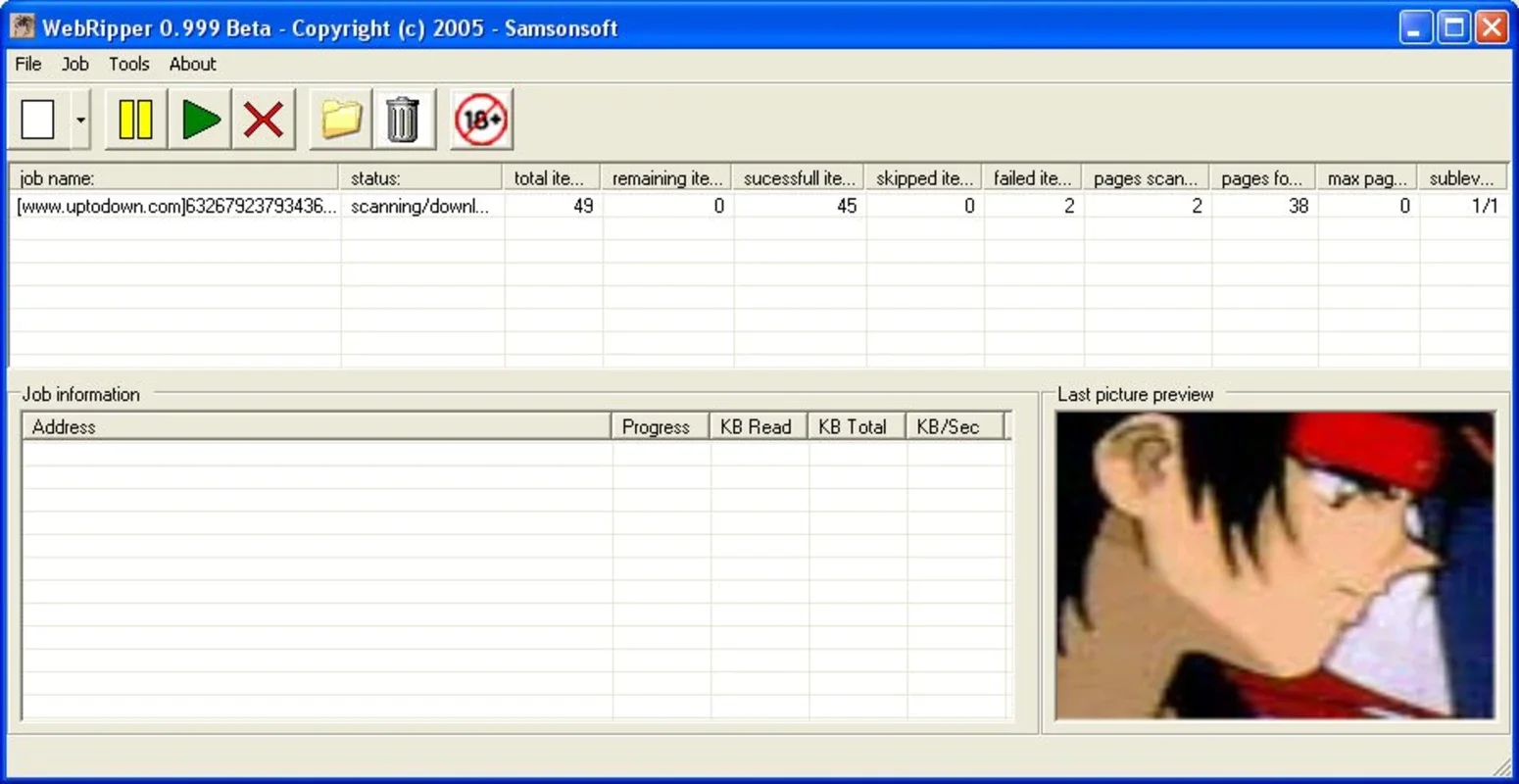Click the KB Read column header
1519x784 pixels.
click(x=758, y=426)
